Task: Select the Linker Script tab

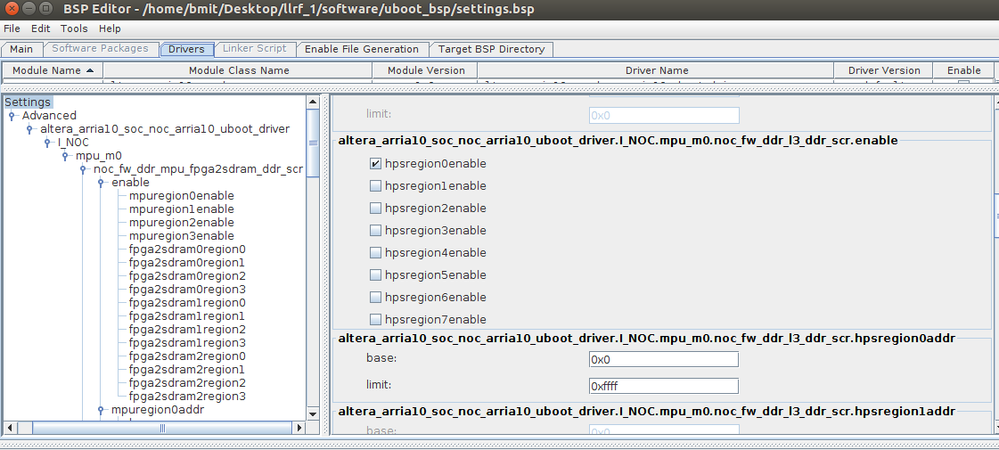Action: tap(255, 48)
